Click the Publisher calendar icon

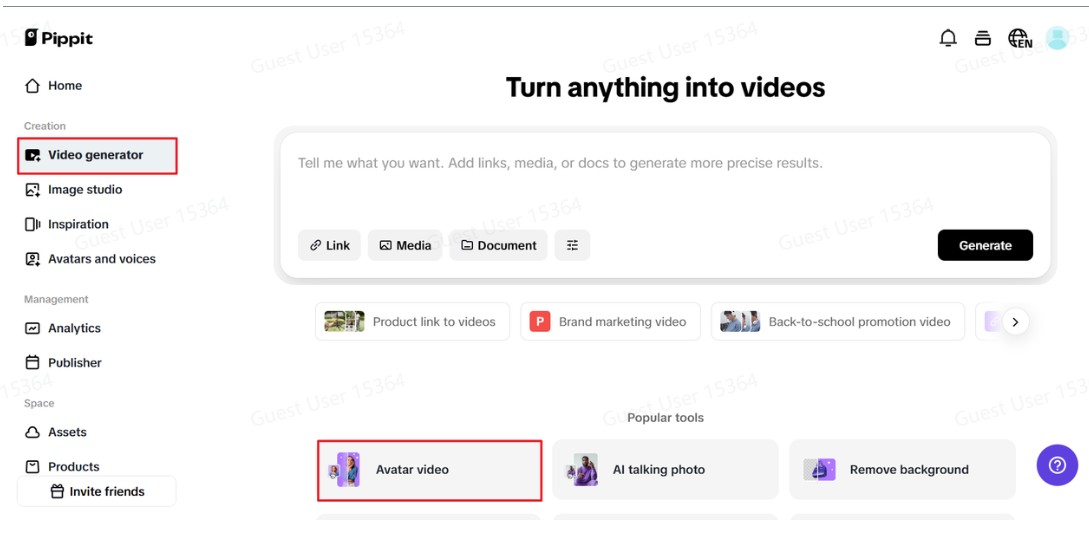32,363
